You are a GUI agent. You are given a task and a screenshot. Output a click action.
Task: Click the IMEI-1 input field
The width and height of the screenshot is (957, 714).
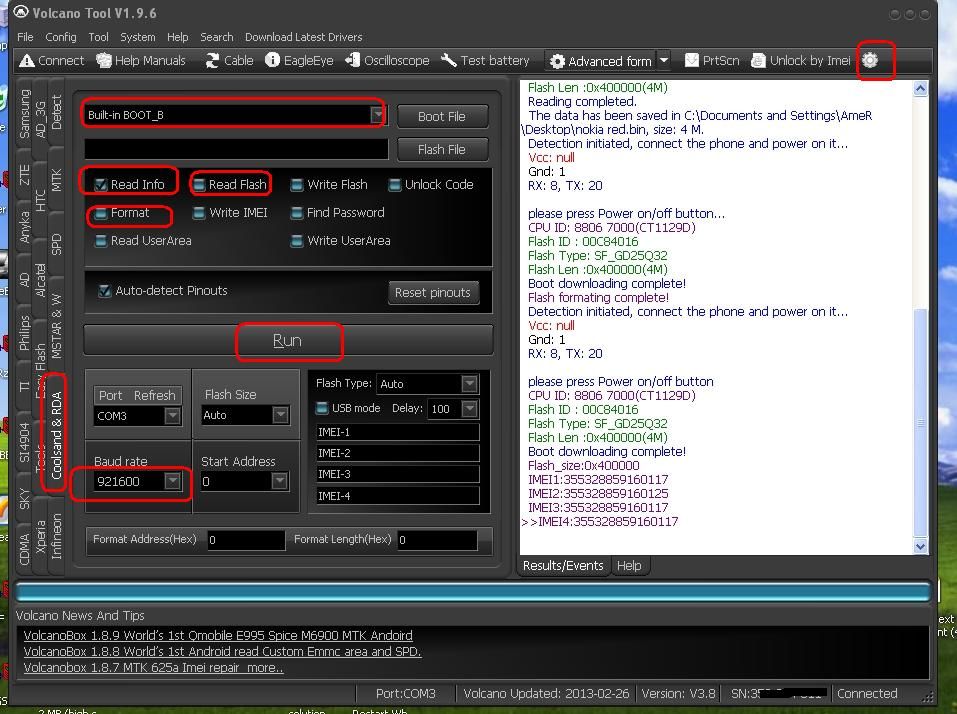[x=397, y=432]
